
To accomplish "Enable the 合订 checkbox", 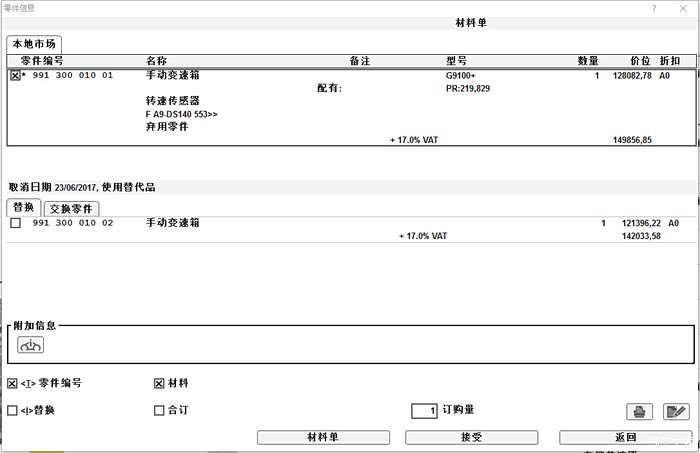I will (x=159, y=410).
